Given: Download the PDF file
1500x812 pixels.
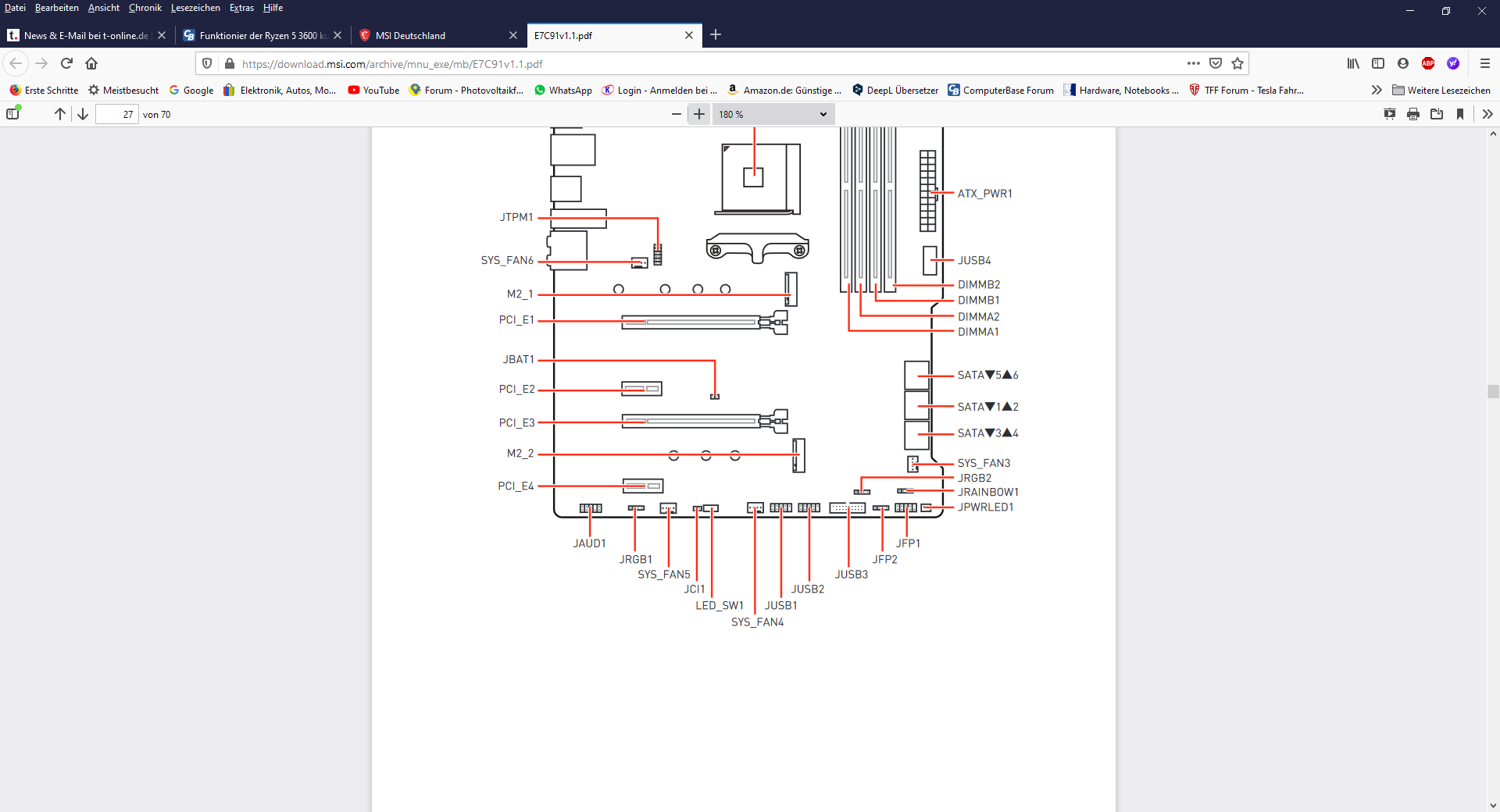Looking at the screenshot, I should [x=1437, y=114].
